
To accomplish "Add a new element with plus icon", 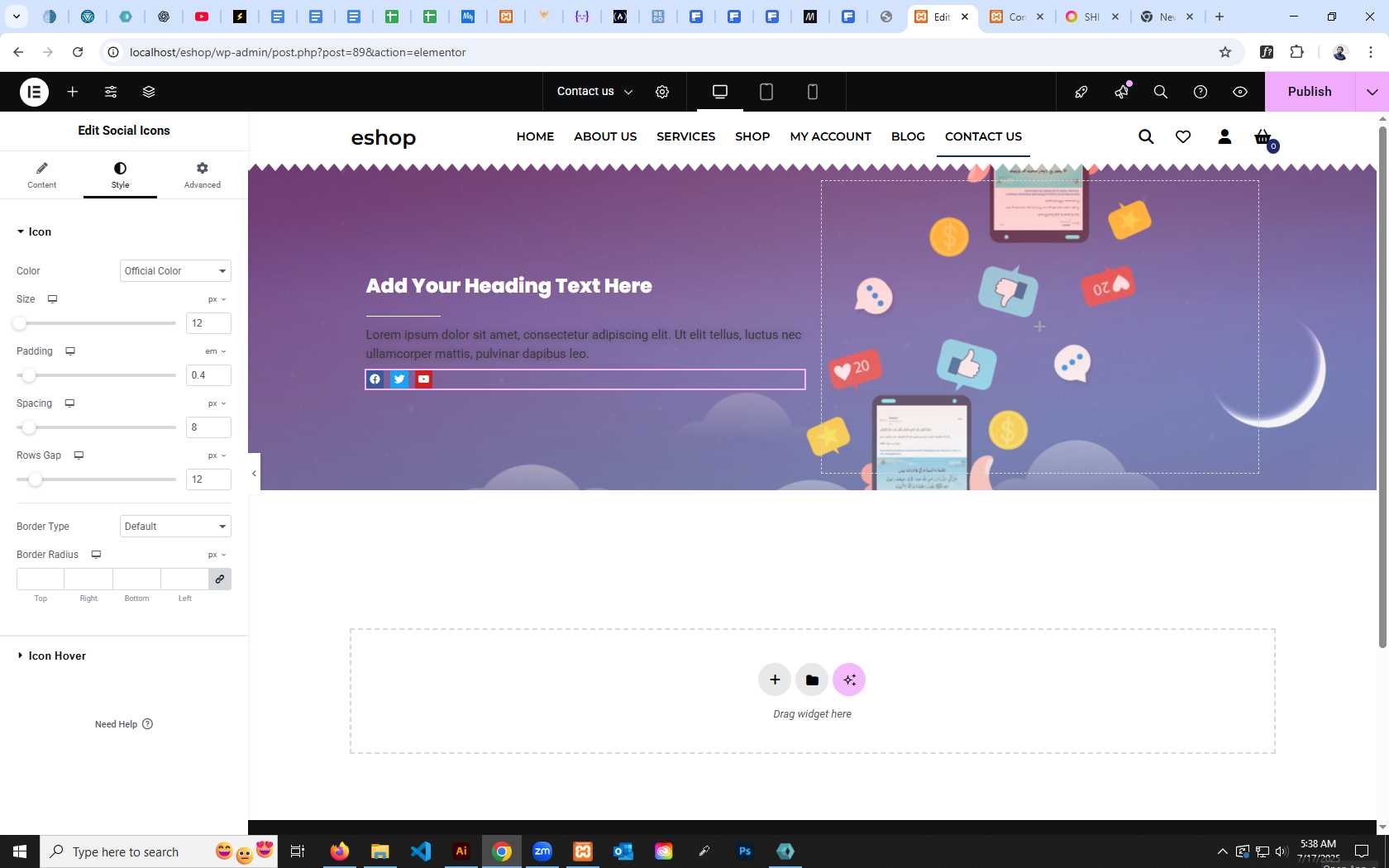I will pos(73,92).
